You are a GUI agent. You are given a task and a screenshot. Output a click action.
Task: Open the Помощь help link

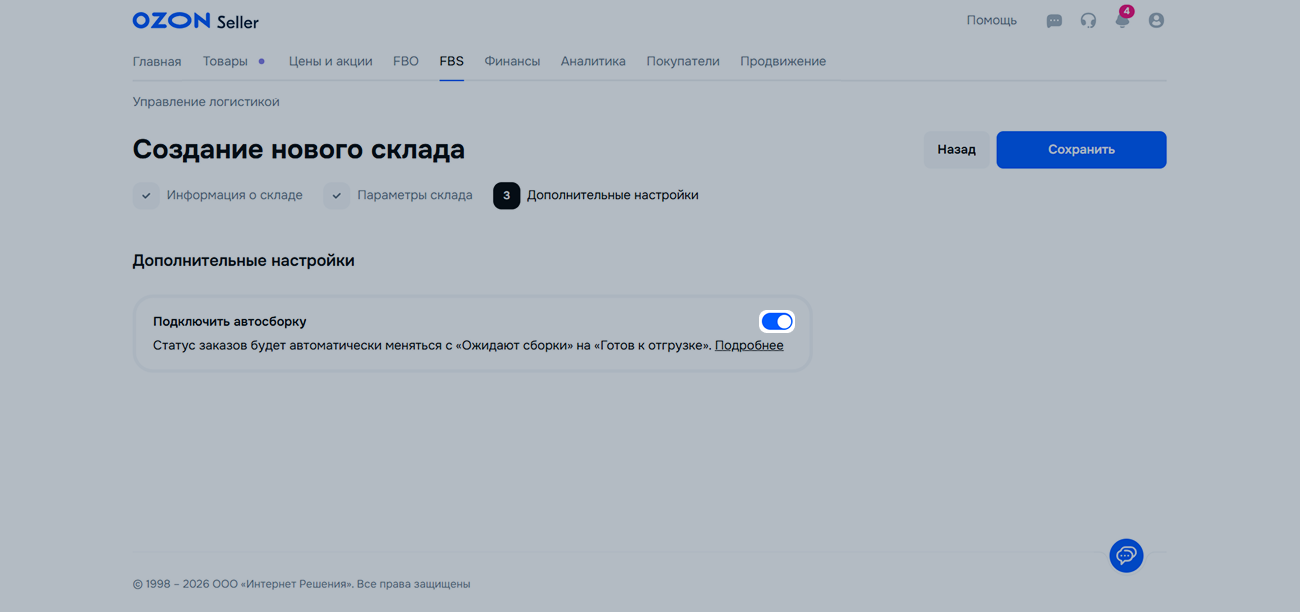coord(991,21)
